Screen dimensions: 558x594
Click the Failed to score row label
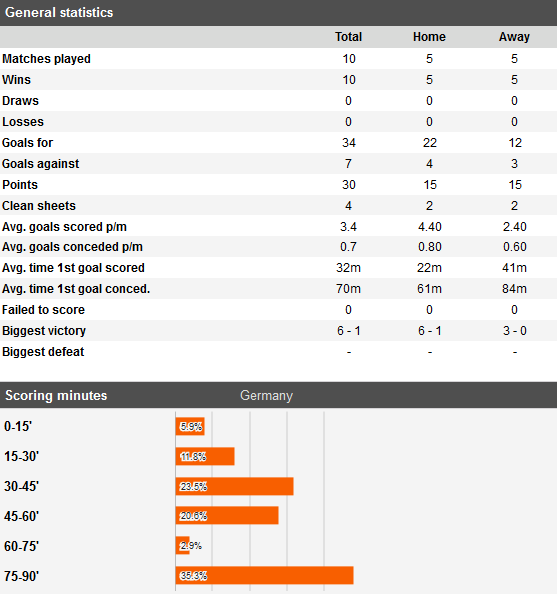43,310
